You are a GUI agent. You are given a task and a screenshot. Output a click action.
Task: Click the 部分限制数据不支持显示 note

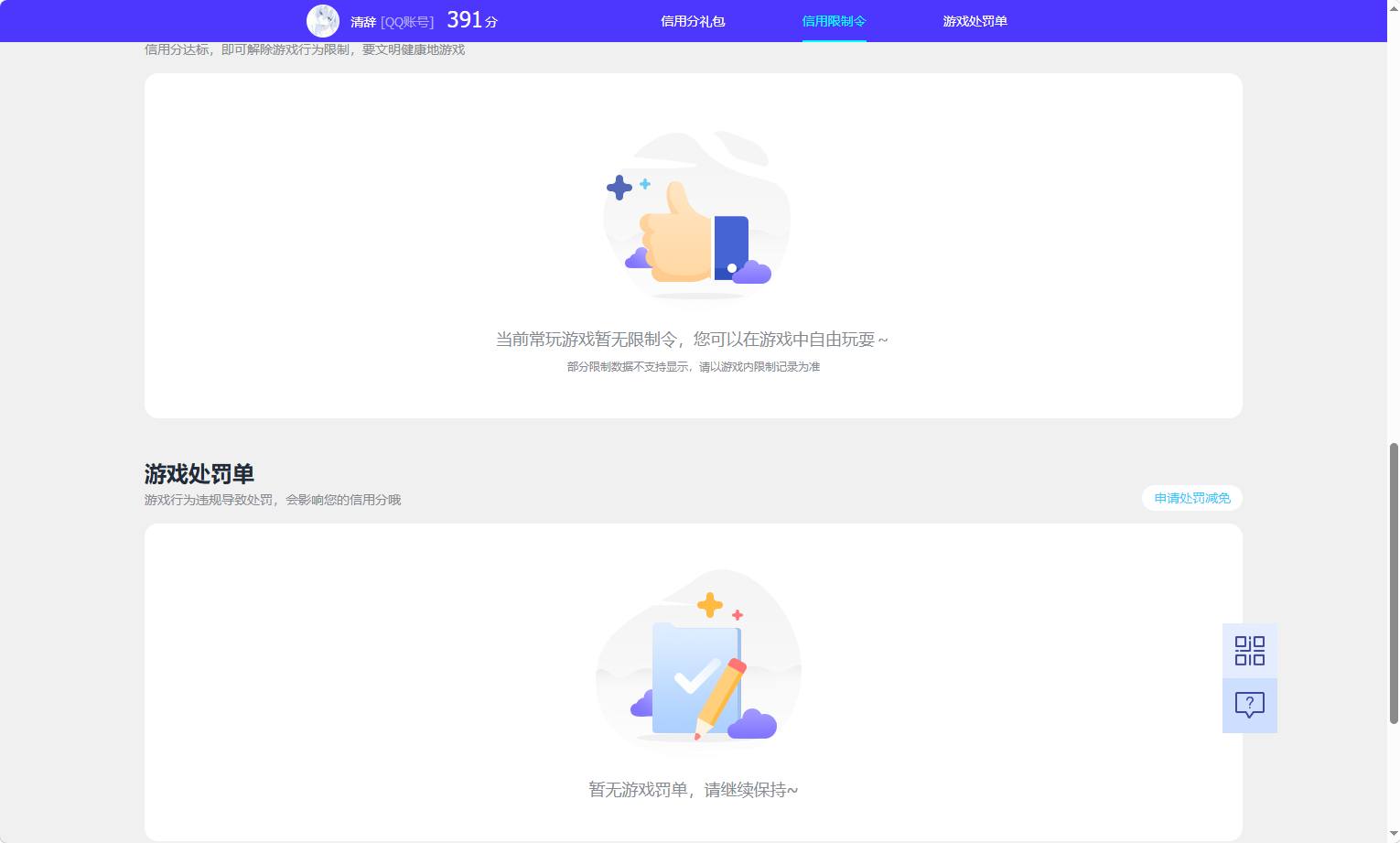coord(694,366)
